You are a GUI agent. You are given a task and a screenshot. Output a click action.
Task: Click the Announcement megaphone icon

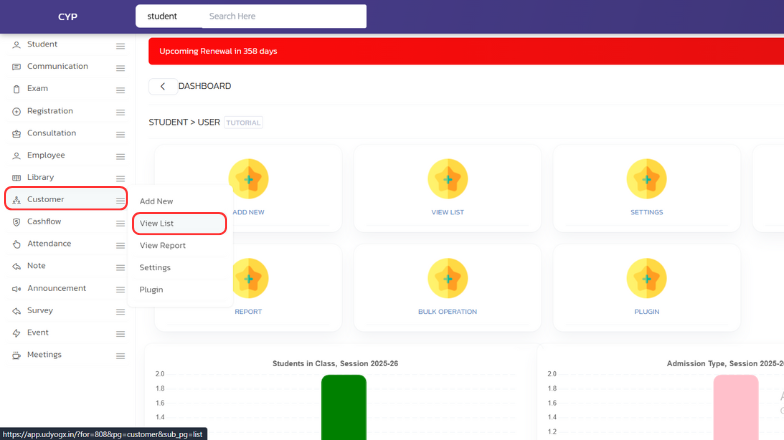(16, 289)
